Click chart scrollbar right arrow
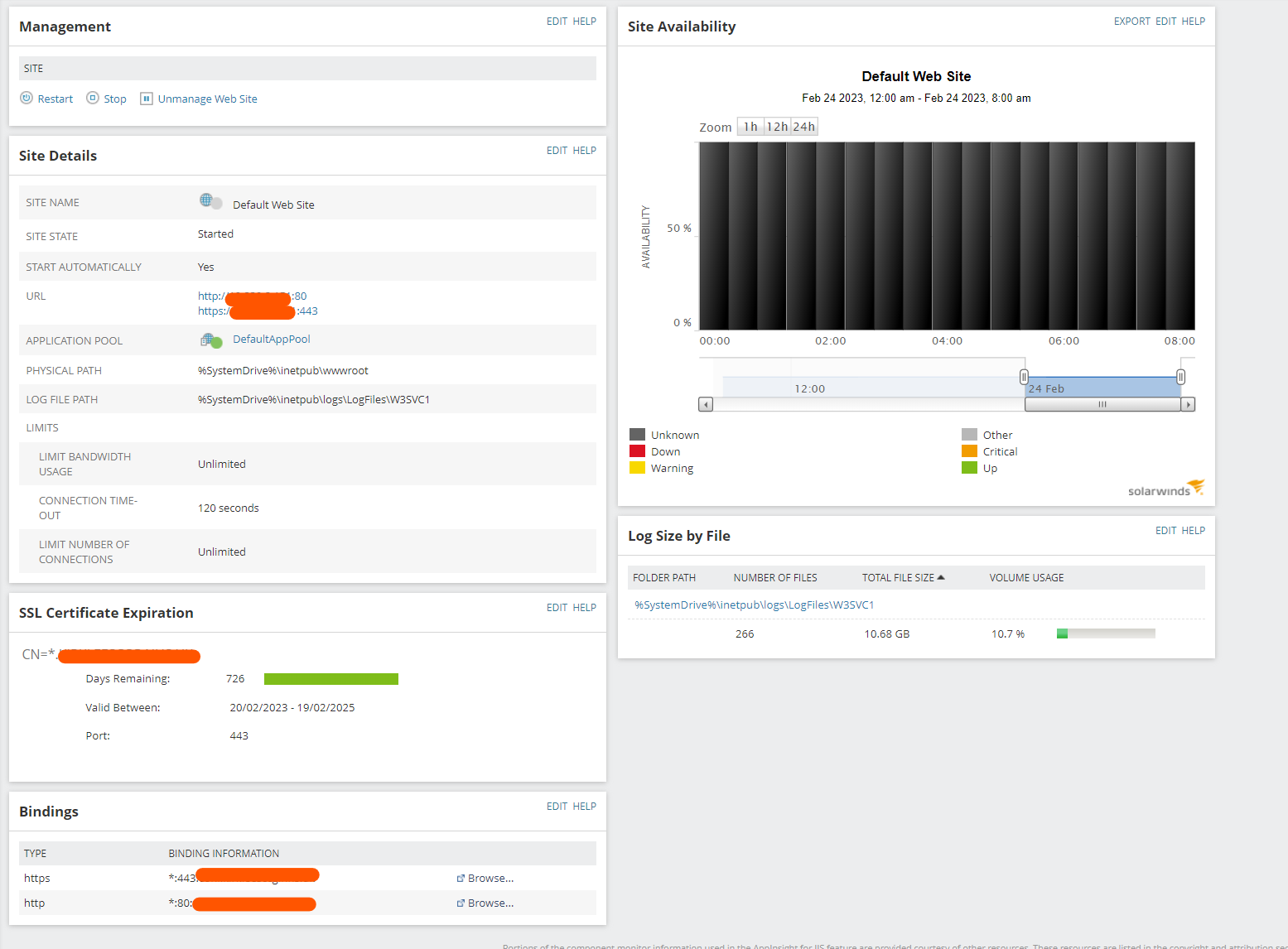The width and height of the screenshot is (1288, 949). coord(1188,405)
